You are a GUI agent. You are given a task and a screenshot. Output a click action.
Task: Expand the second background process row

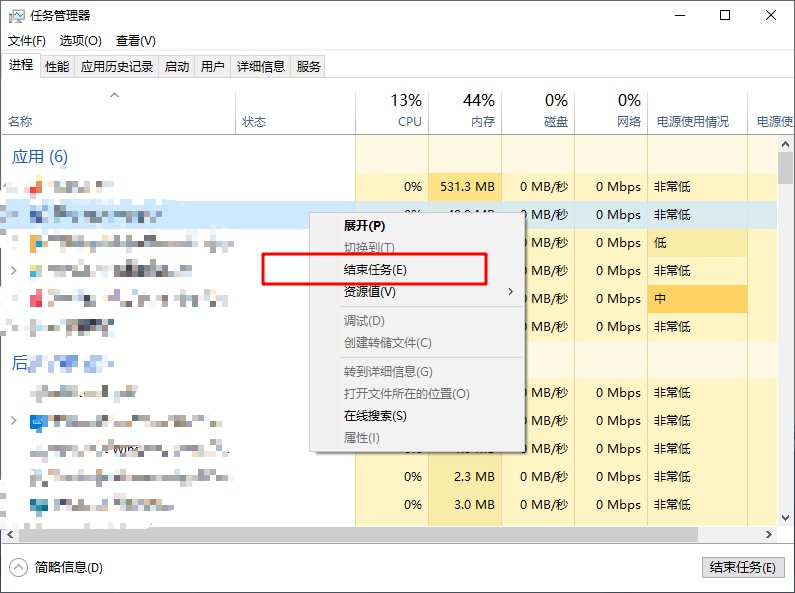pyautogui.click(x=13, y=421)
